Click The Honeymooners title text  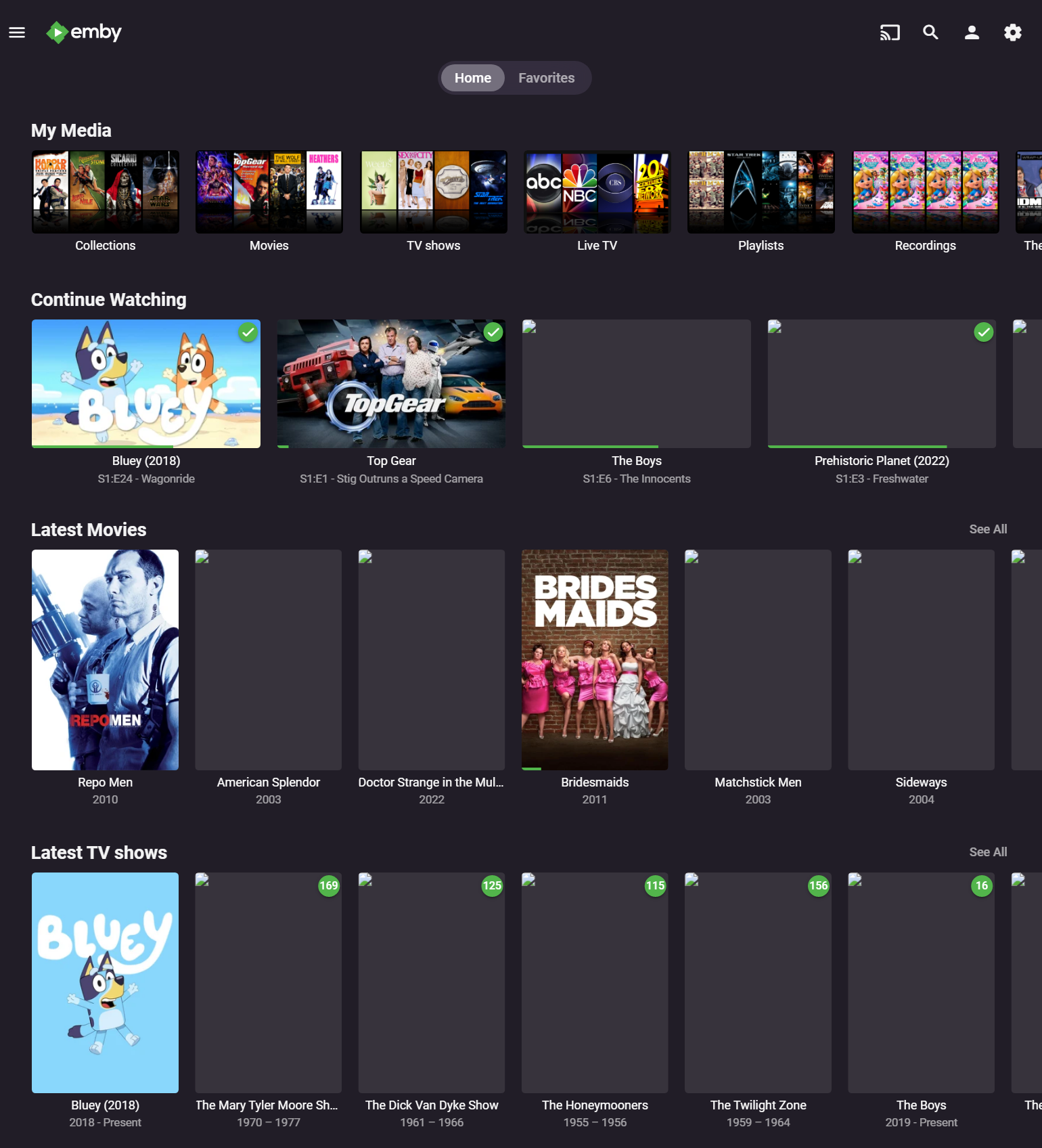pos(595,1105)
